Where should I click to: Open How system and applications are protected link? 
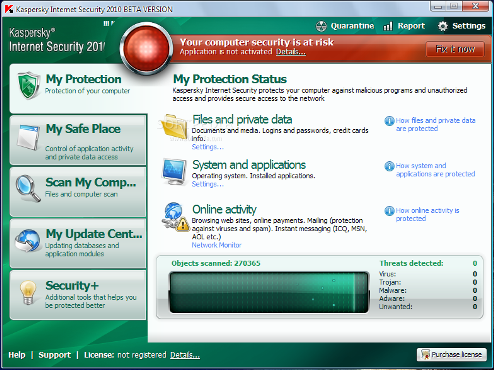point(435,170)
